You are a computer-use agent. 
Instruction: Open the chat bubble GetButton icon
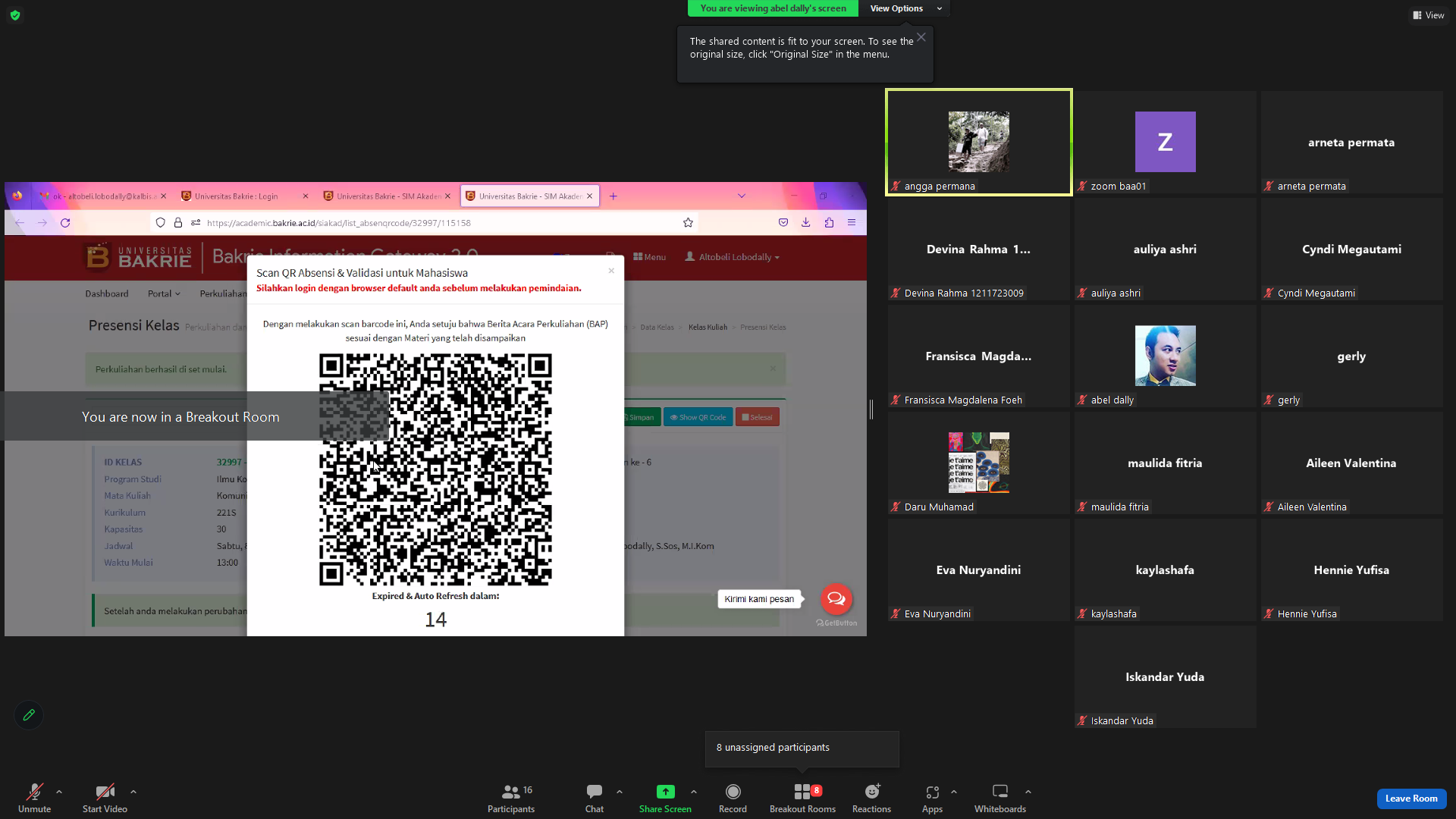(836, 599)
